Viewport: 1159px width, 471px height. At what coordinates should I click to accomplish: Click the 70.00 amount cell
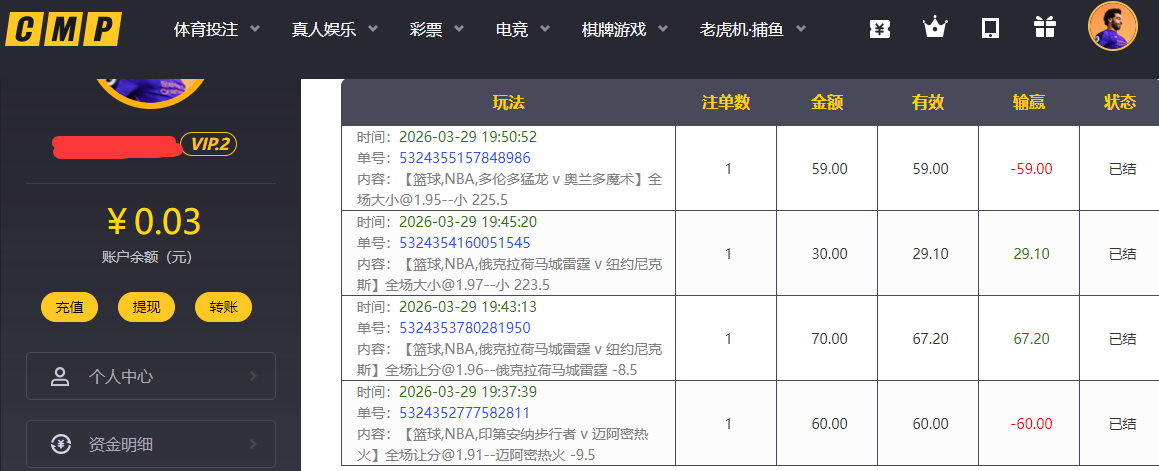(x=829, y=339)
